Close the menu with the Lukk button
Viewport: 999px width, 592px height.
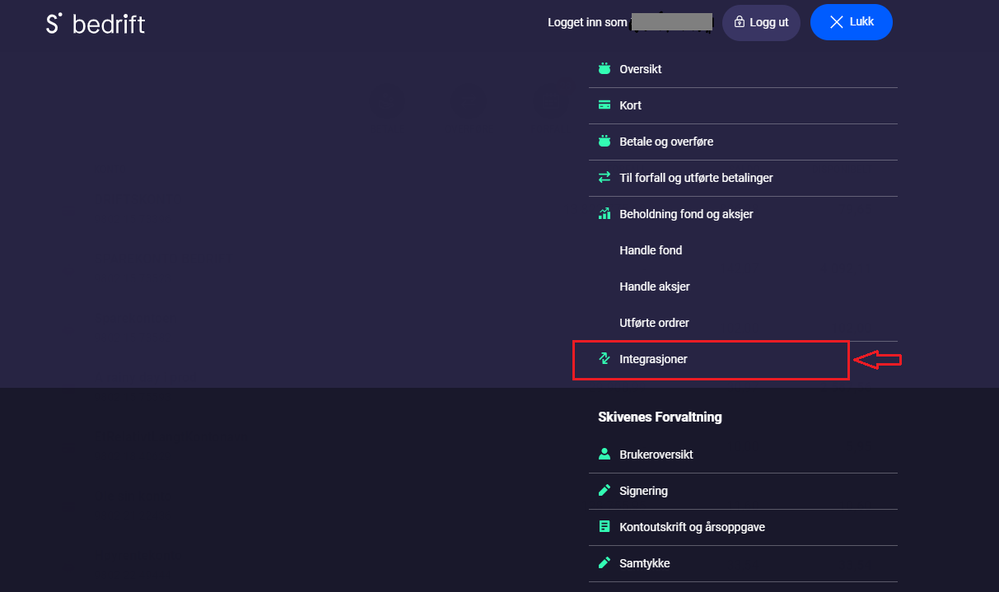[x=851, y=22]
